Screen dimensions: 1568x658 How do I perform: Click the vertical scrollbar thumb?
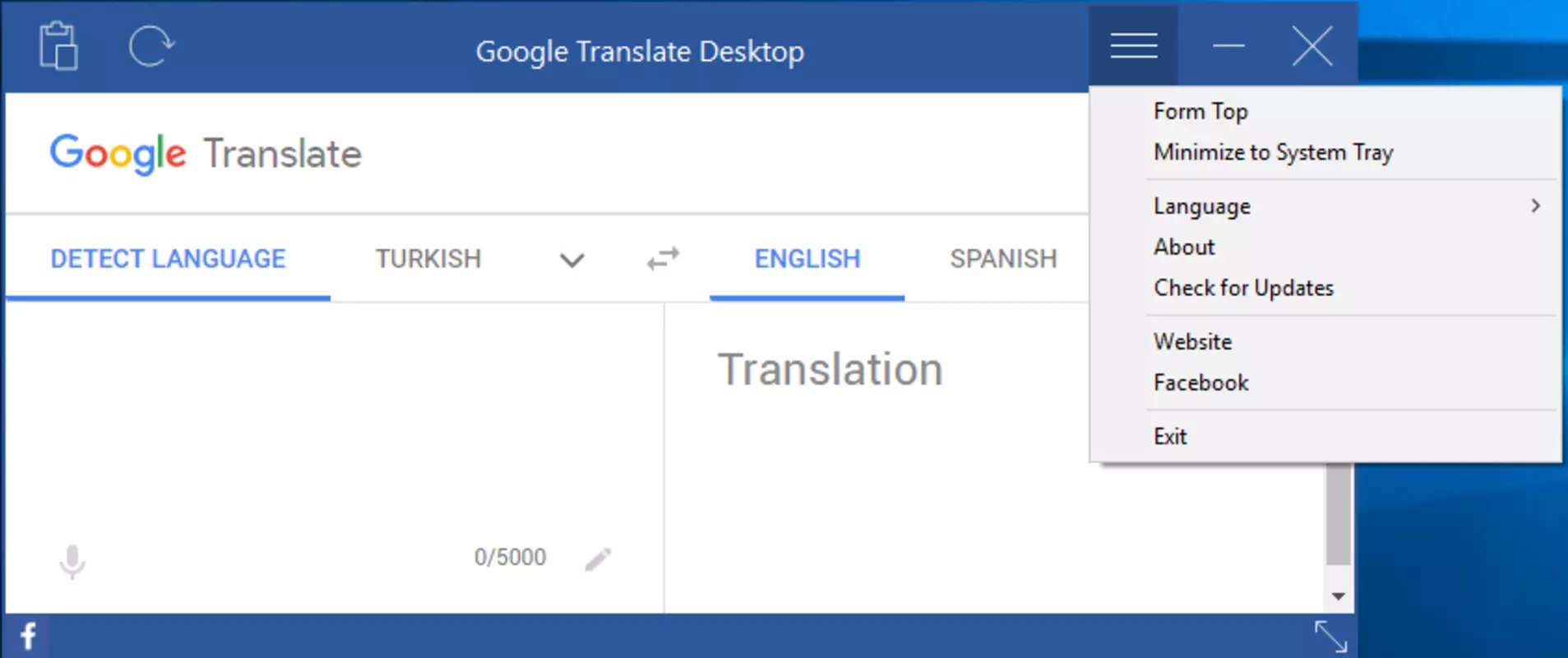click(x=1339, y=514)
